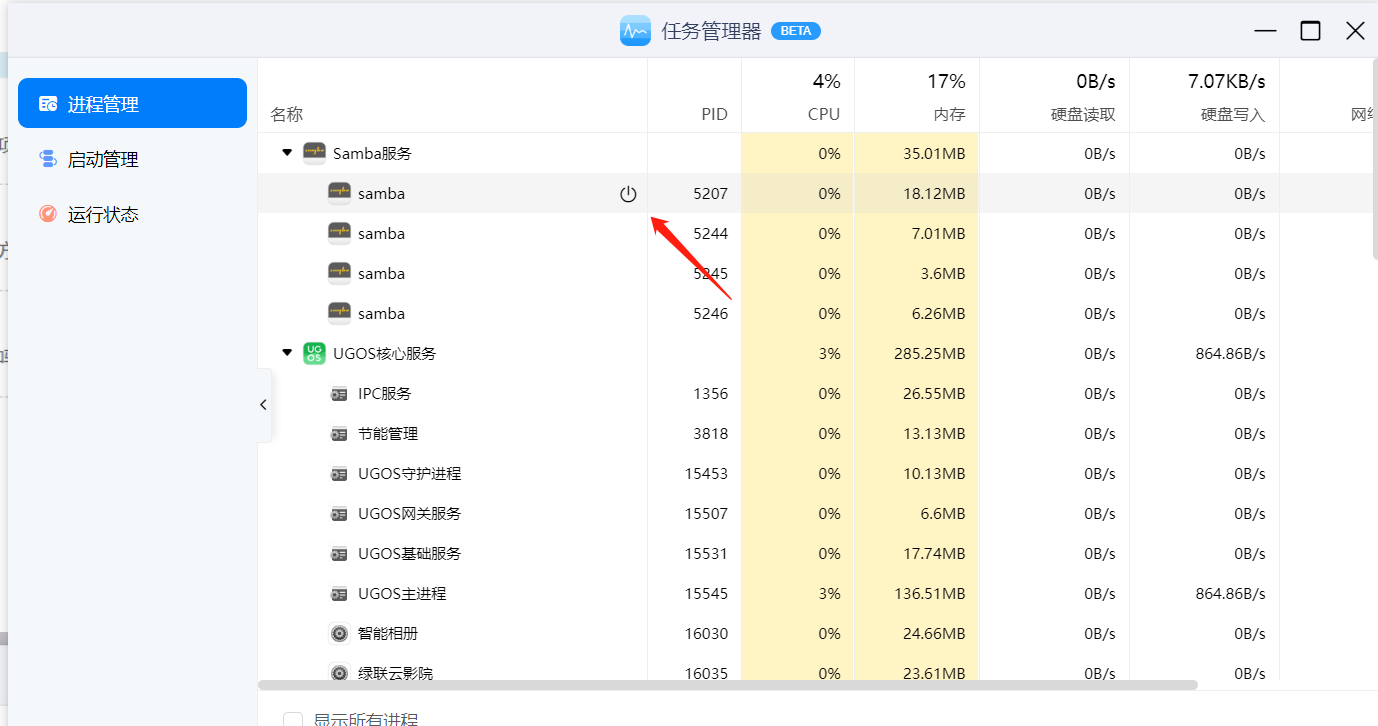Open the 进程管理 tab
This screenshot has height=726, width=1378.
(132, 103)
